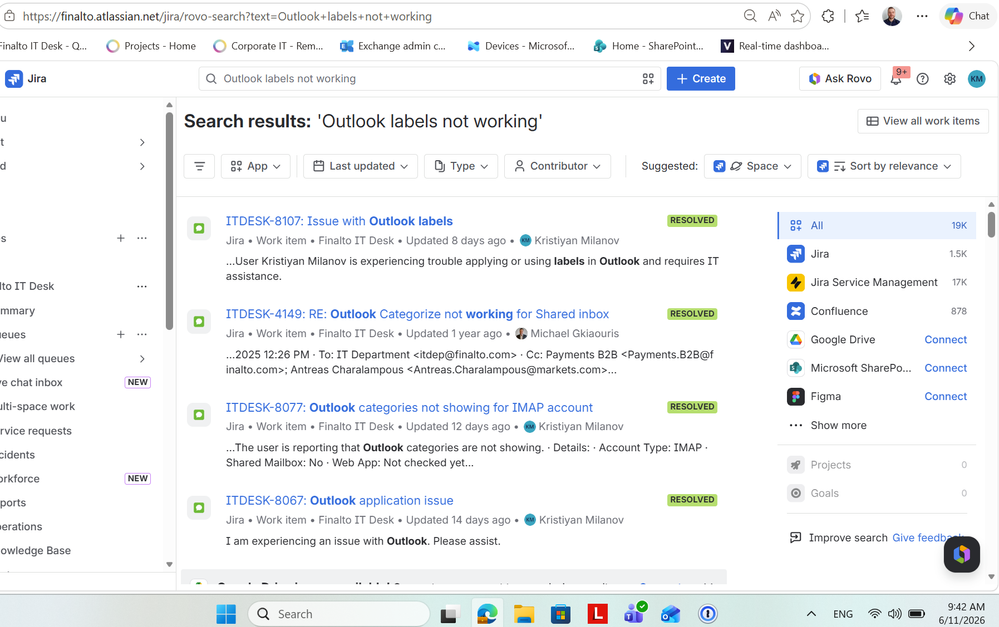Open the Contributor filter dropdown

click(557, 166)
